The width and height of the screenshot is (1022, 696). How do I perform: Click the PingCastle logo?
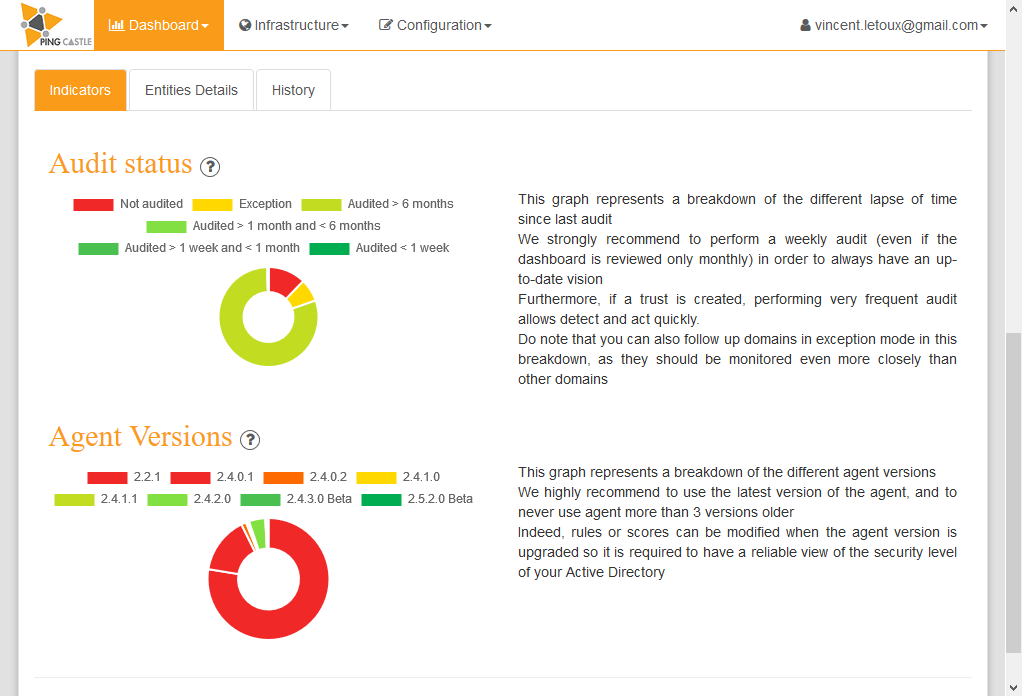coord(56,25)
